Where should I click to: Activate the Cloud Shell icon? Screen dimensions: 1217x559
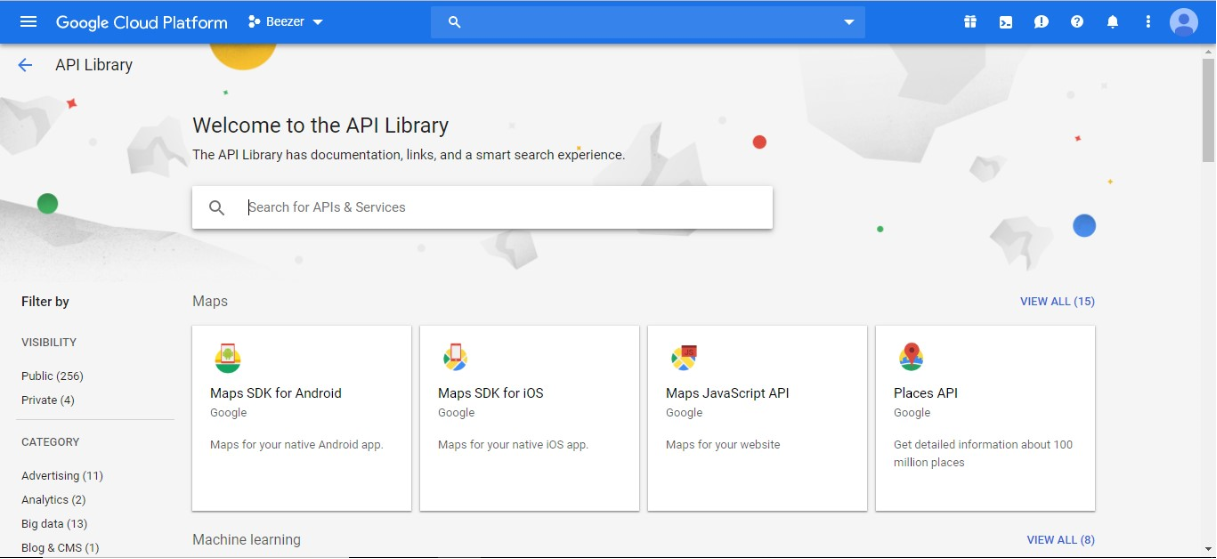[1006, 22]
